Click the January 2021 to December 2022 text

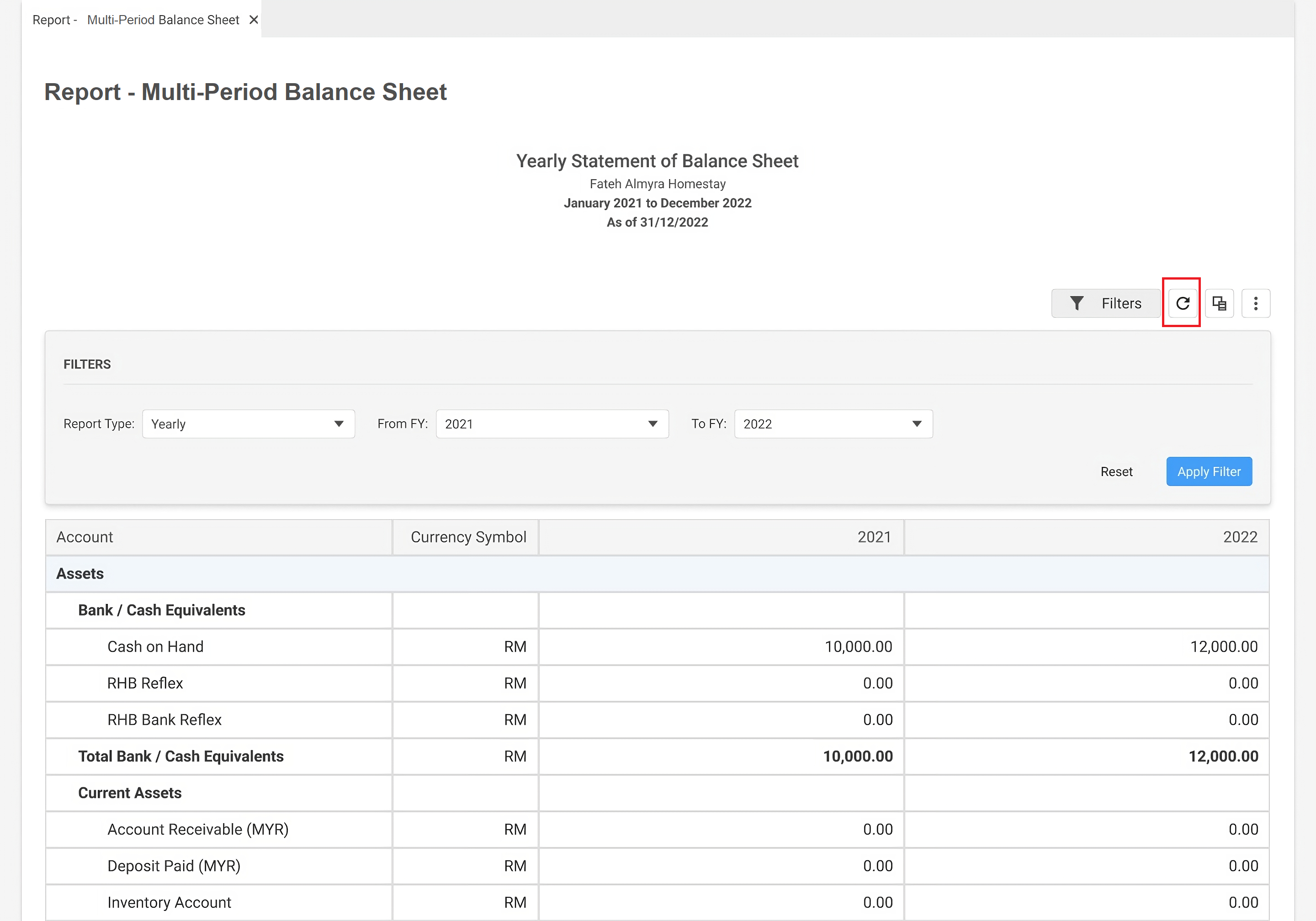pos(658,203)
